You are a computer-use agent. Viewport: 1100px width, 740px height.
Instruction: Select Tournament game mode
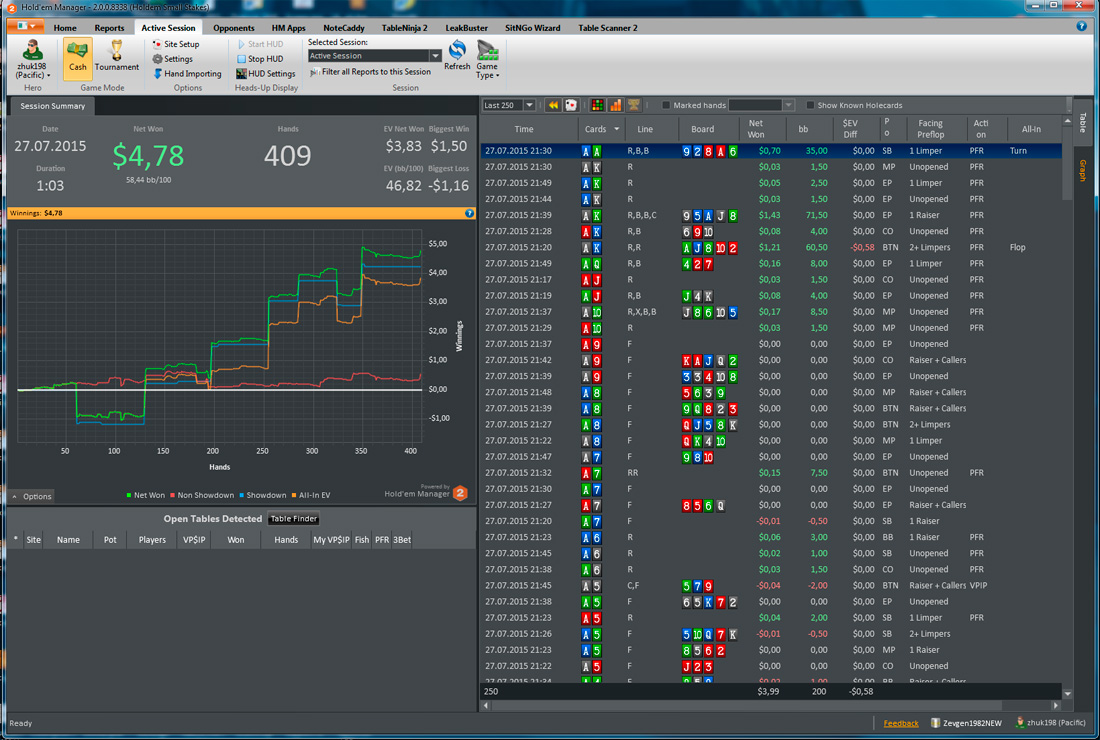(116, 56)
